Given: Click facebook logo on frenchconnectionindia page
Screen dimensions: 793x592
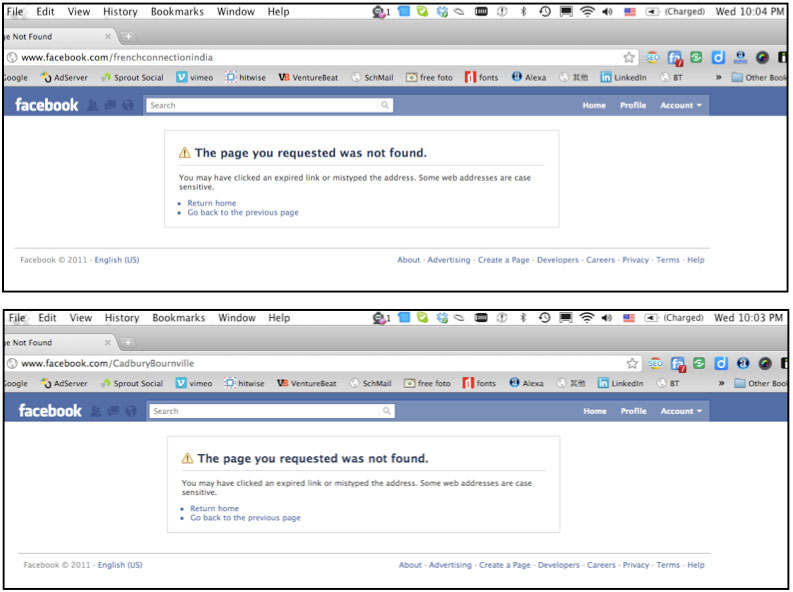Looking at the screenshot, I should pos(47,105).
